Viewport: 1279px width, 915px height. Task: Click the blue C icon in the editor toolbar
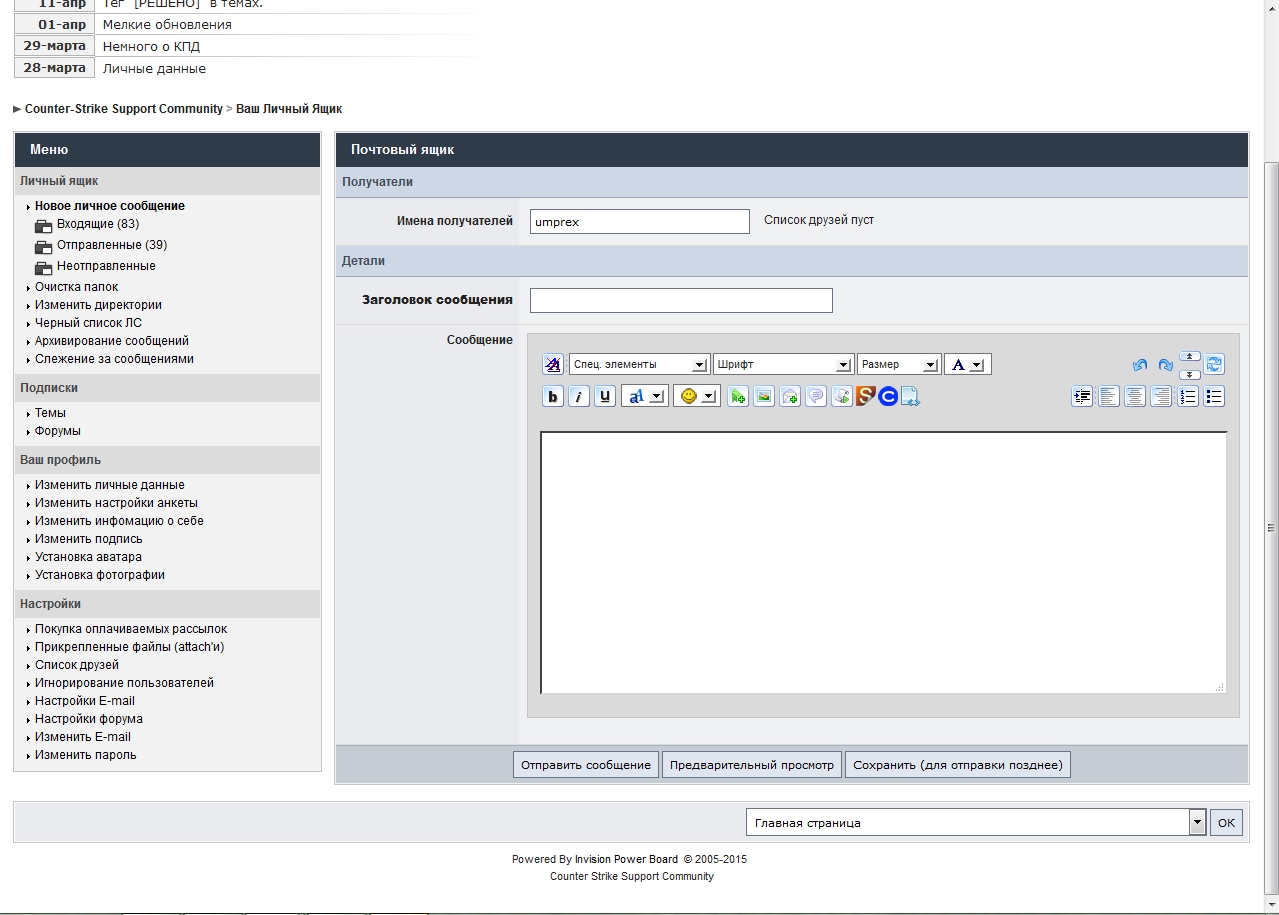[x=888, y=397]
